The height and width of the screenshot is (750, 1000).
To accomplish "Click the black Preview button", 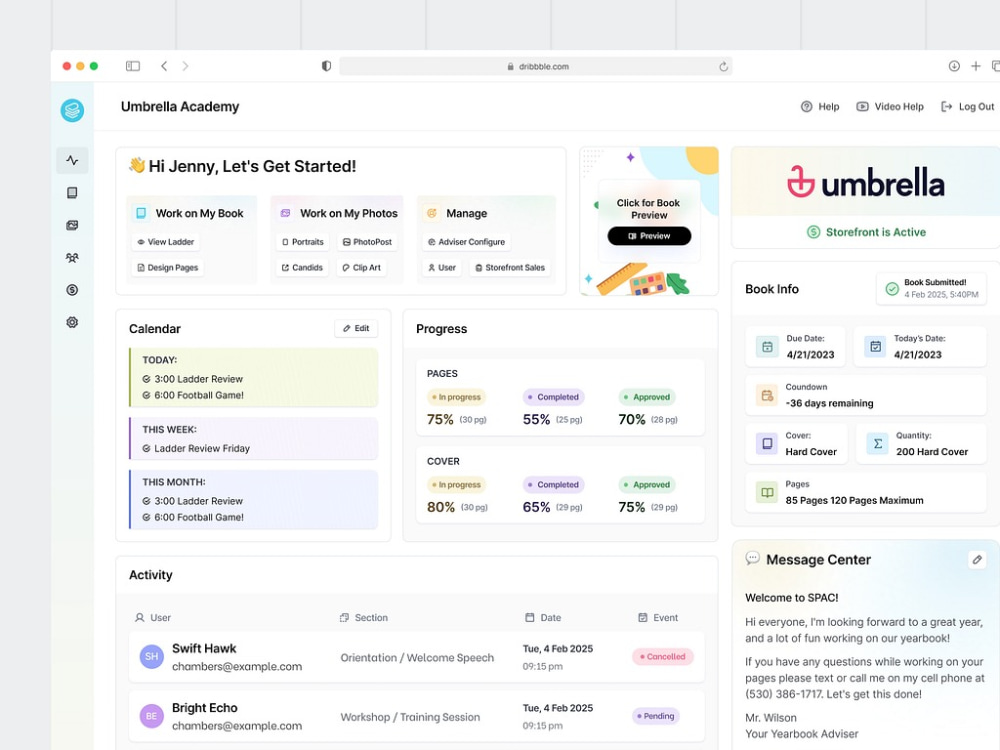I will tap(649, 236).
